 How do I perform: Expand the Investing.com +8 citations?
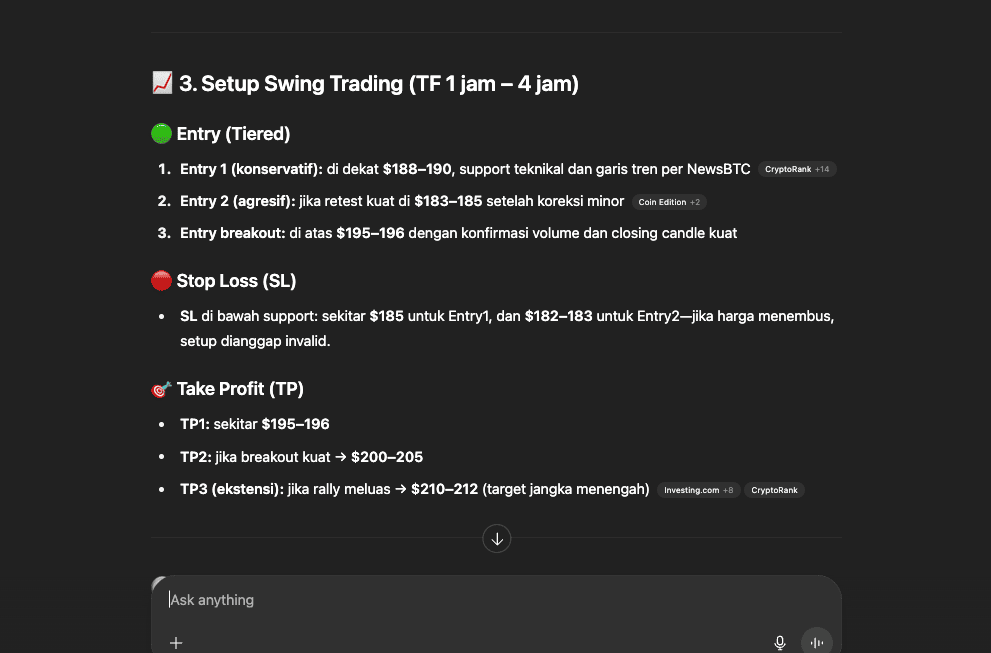point(698,490)
